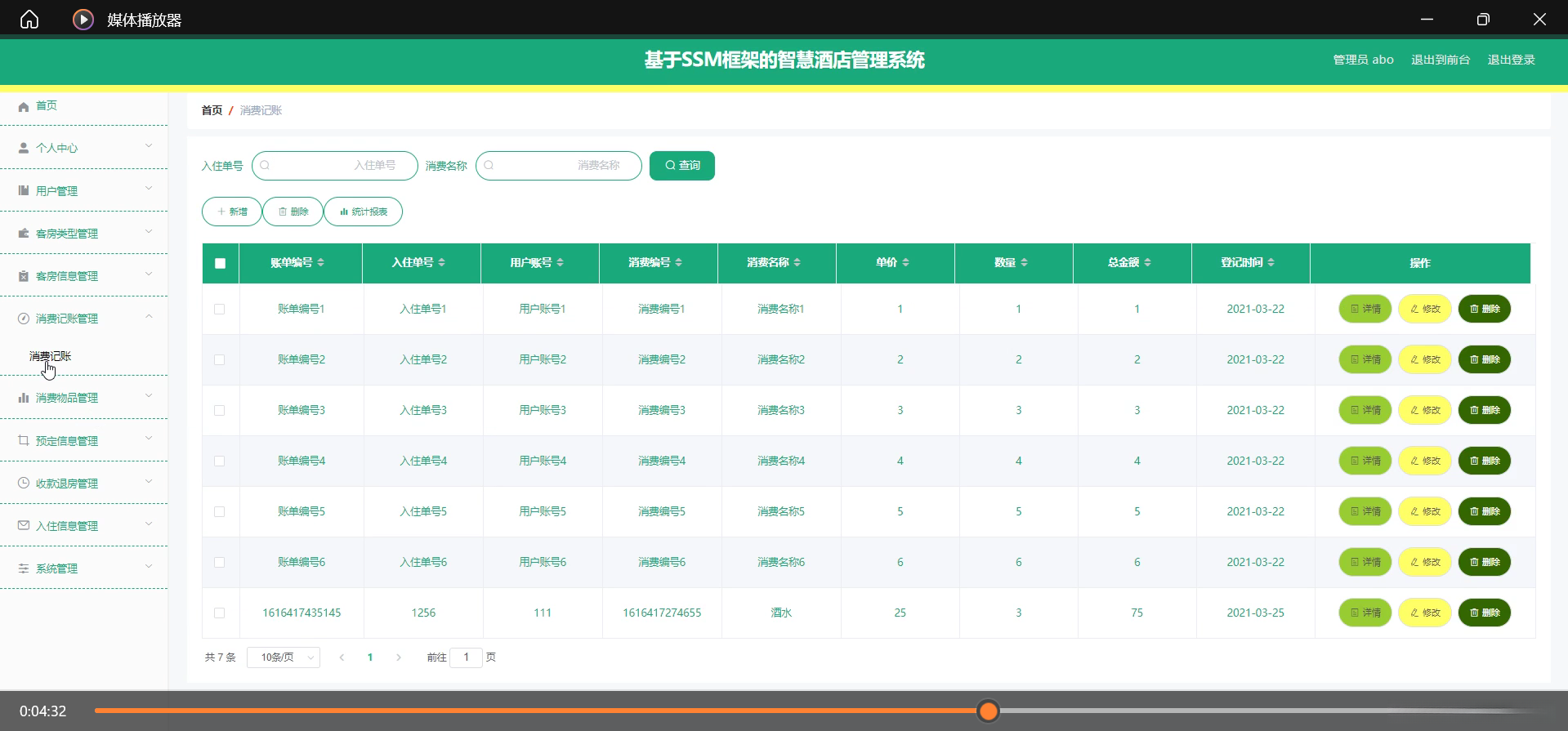
Task: Click the media player play icon
Action: pyautogui.click(x=83, y=20)
